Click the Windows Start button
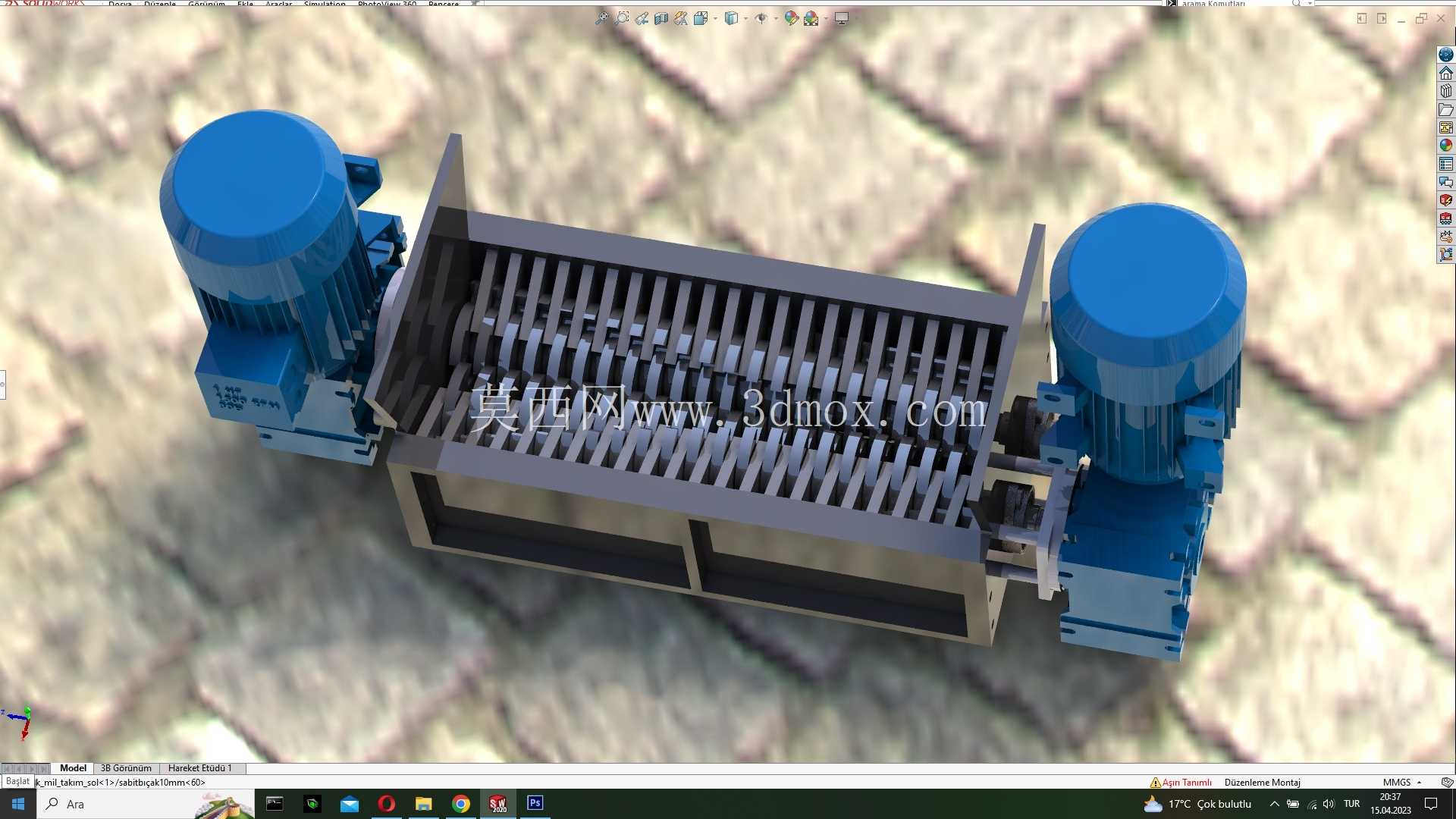Viewport: 1456px width, 819px height. 18,804
